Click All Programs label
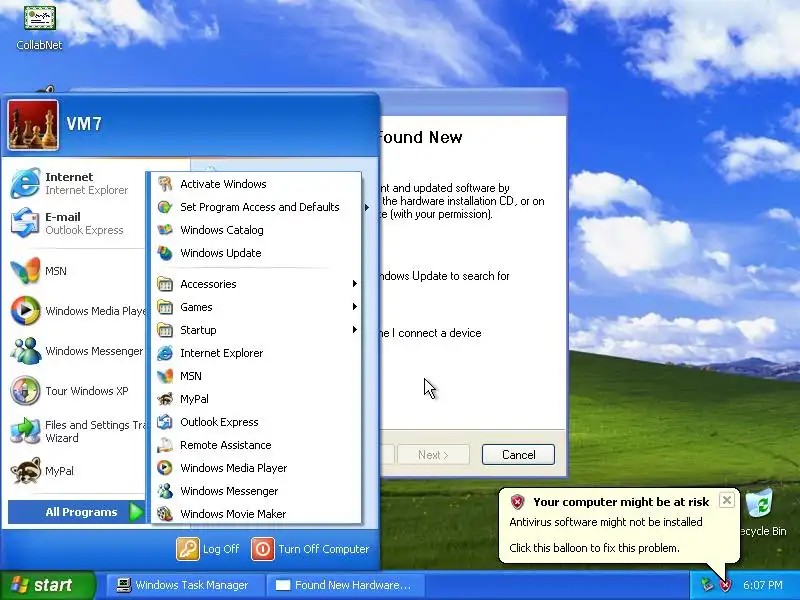 pyautogui.click(x=81, y=512)
